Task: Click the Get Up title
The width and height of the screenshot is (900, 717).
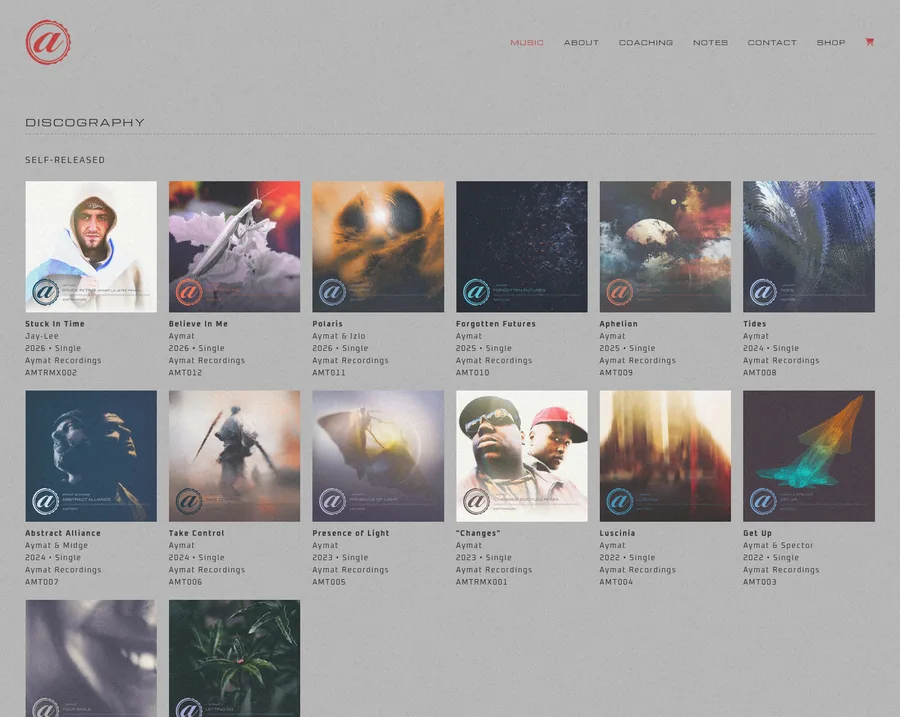Action: 757,533
